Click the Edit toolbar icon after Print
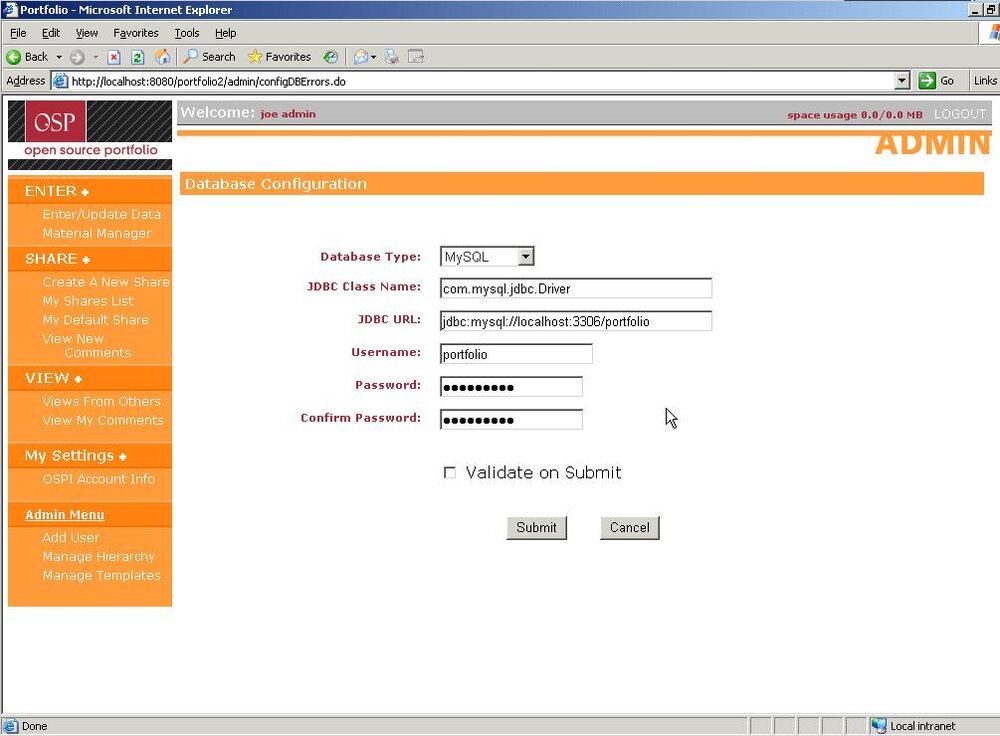This screenshot has width=1000, height=736. (416, 57)
